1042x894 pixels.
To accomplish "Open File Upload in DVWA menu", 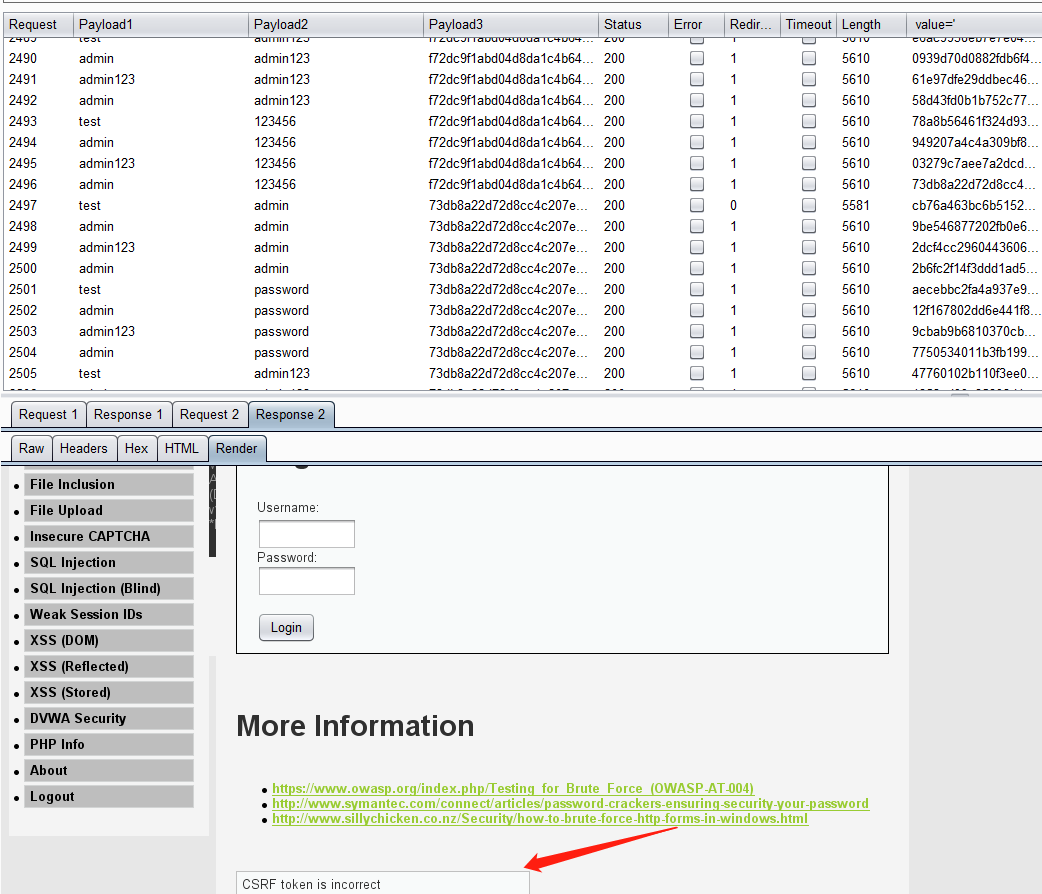I will click(x=109, y=510).
